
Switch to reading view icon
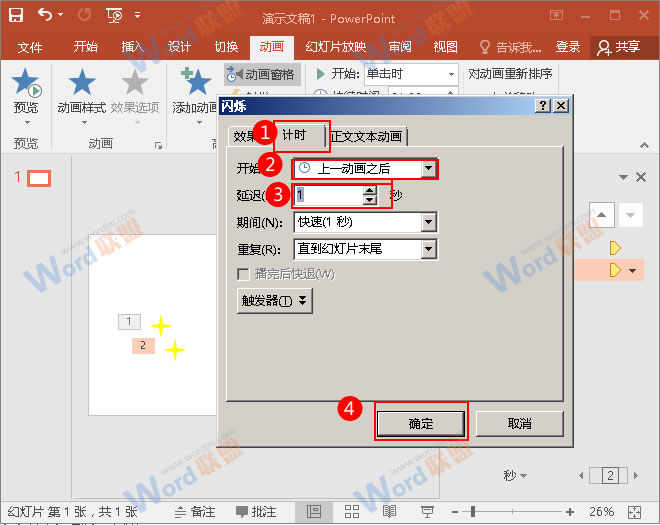tap(388, 511)
